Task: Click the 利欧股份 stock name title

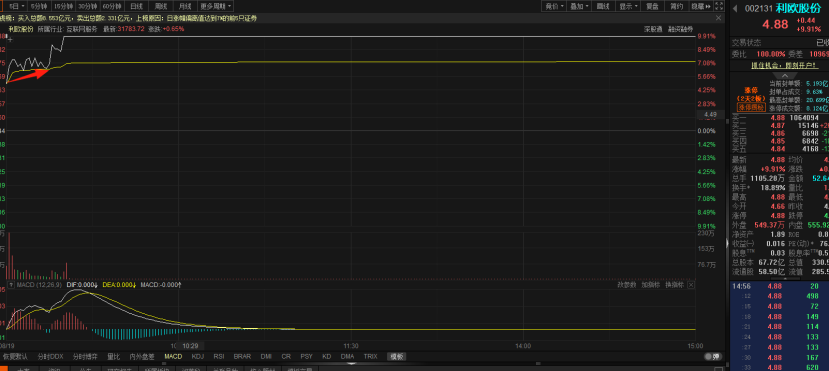Action: click(798, 7)
